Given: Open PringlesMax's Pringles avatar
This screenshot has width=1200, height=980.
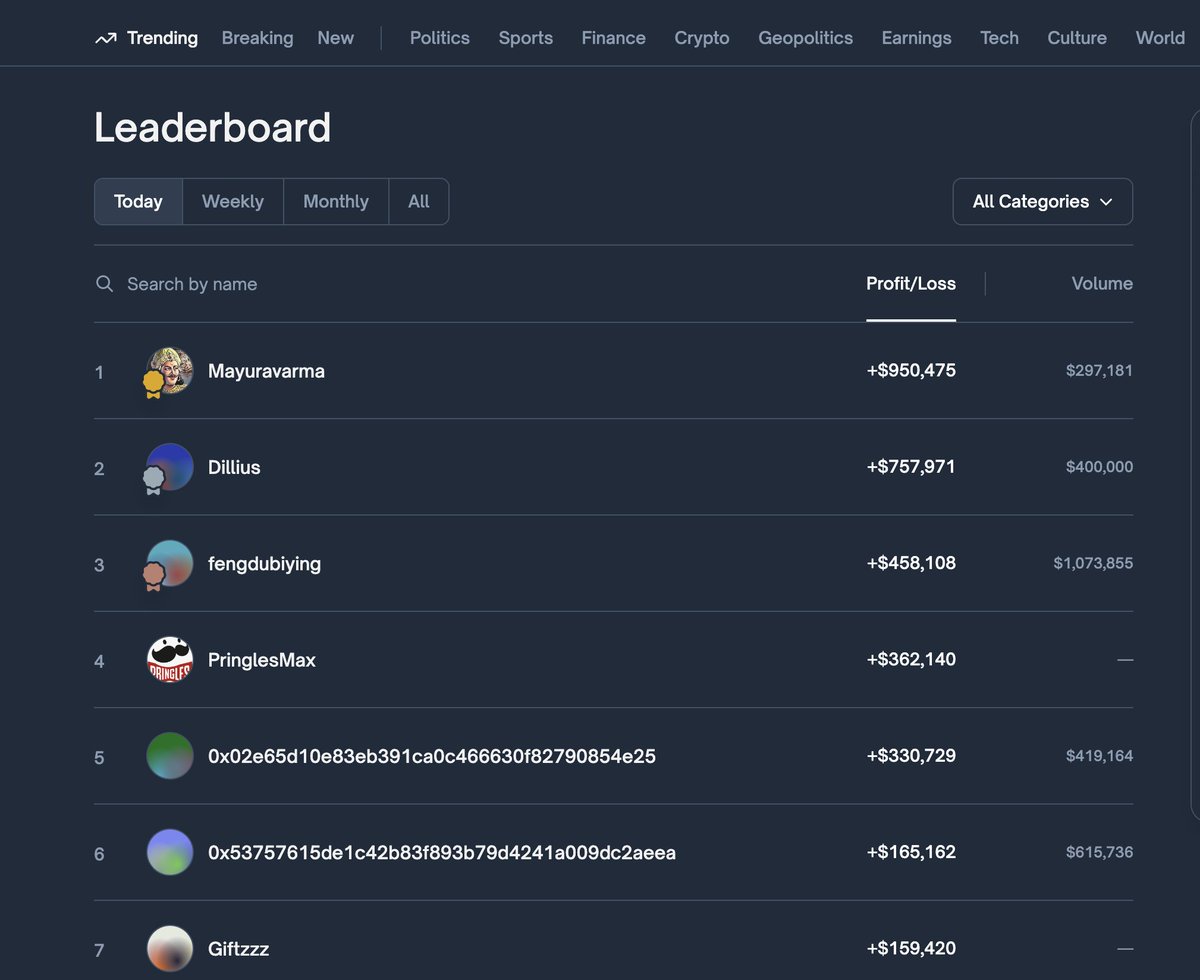Looking at the screenshot, I should pos(170,660).
